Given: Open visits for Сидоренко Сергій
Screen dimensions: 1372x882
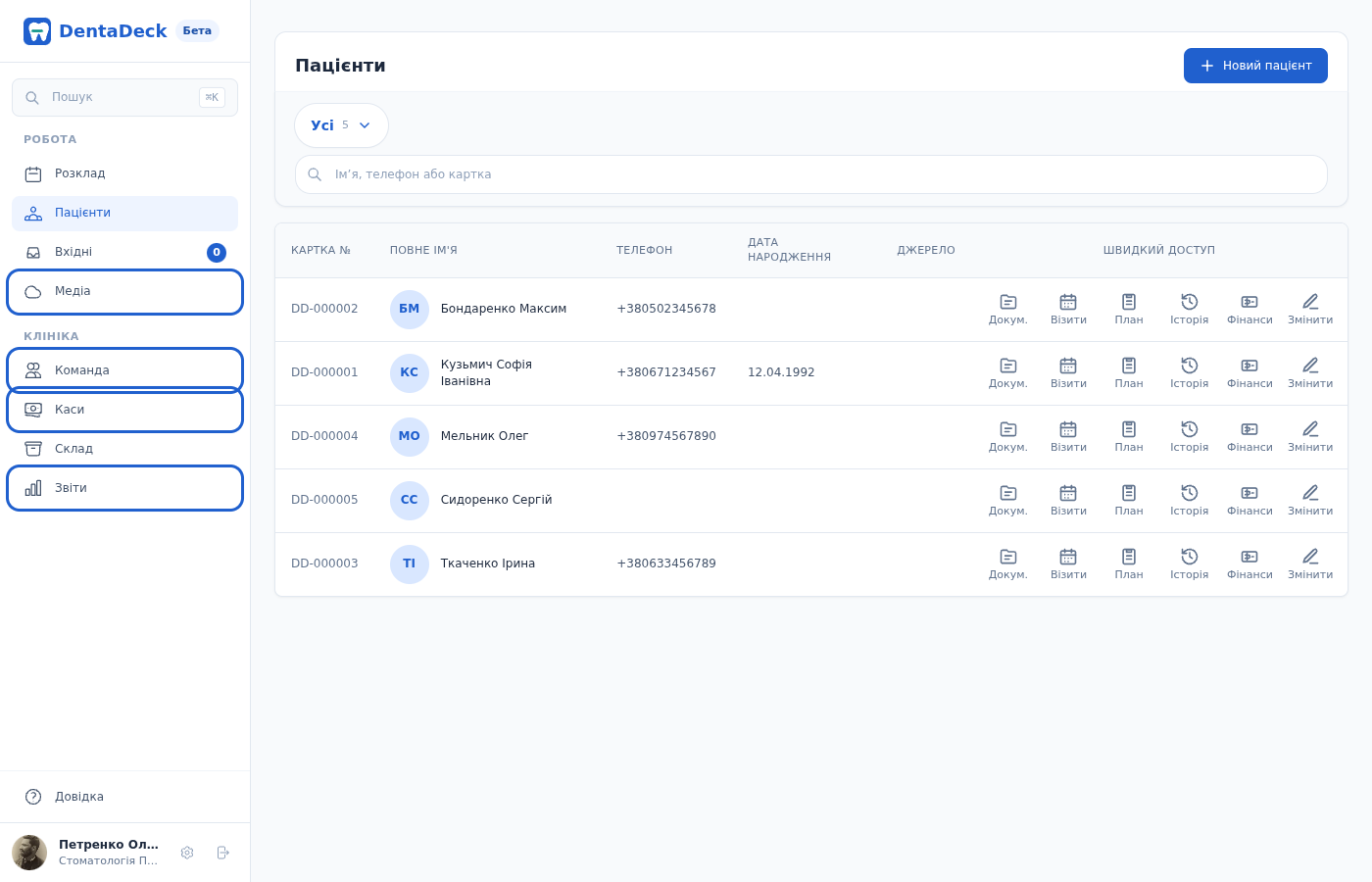Looking at the screenshot, I should point(1068,501).
